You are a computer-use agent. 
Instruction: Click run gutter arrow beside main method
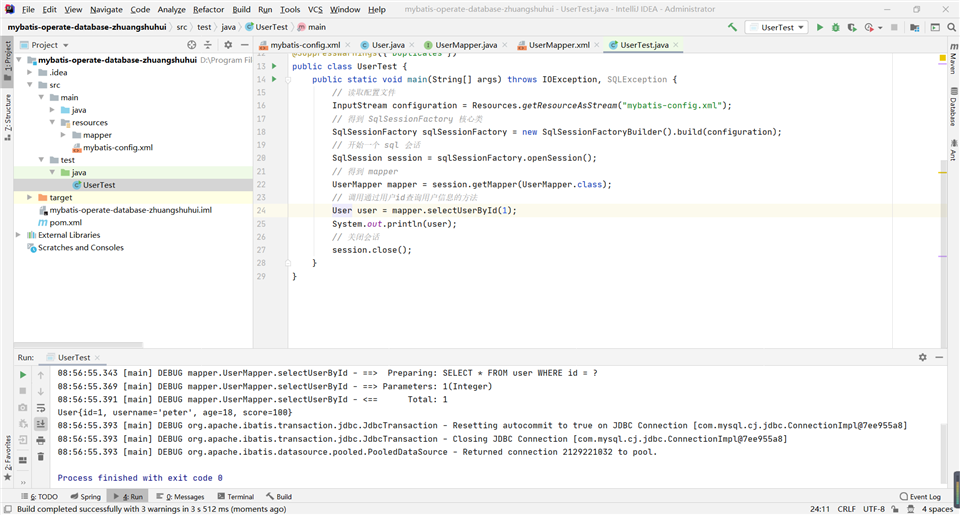(x=274, y=79)
